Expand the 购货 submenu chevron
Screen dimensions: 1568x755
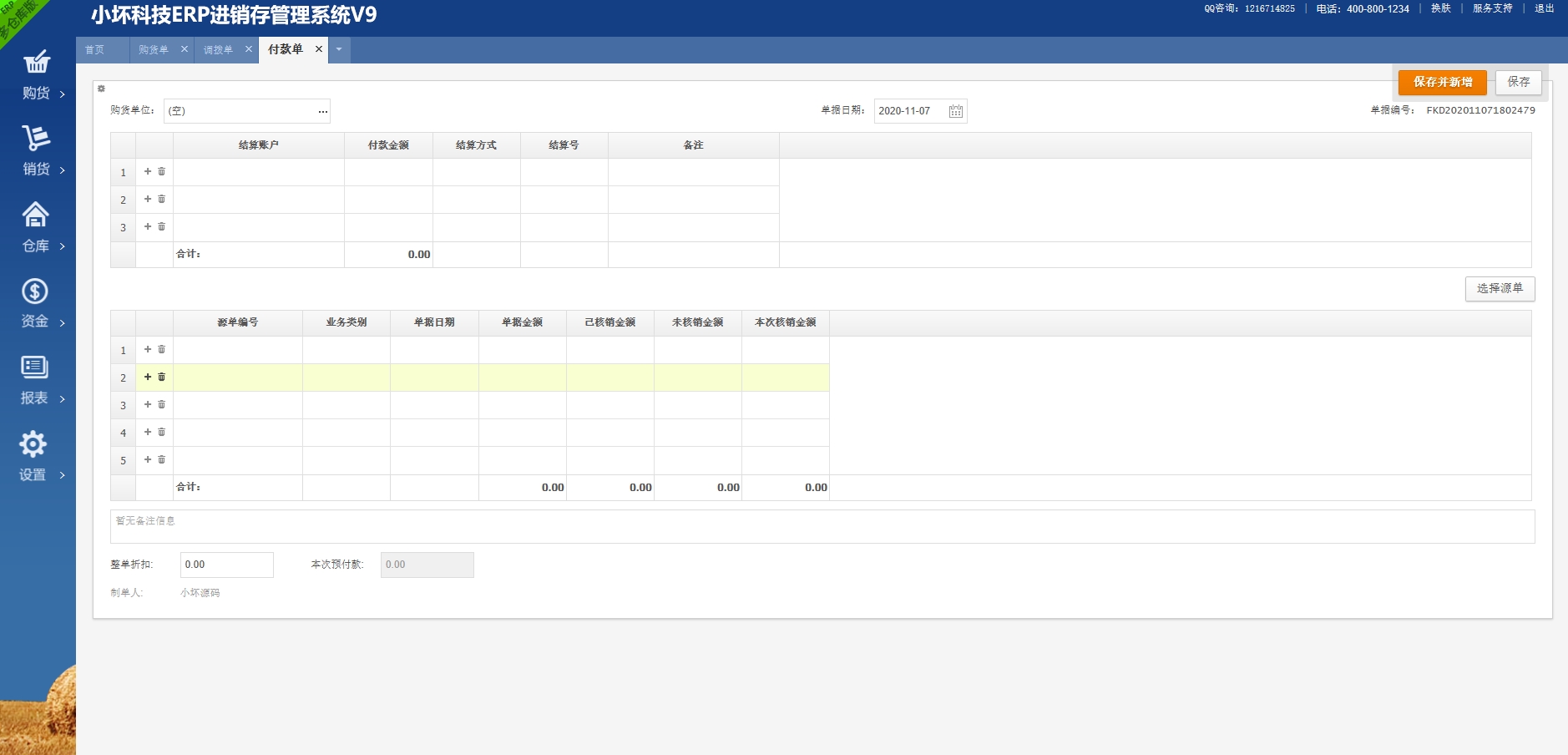[63, 94]
